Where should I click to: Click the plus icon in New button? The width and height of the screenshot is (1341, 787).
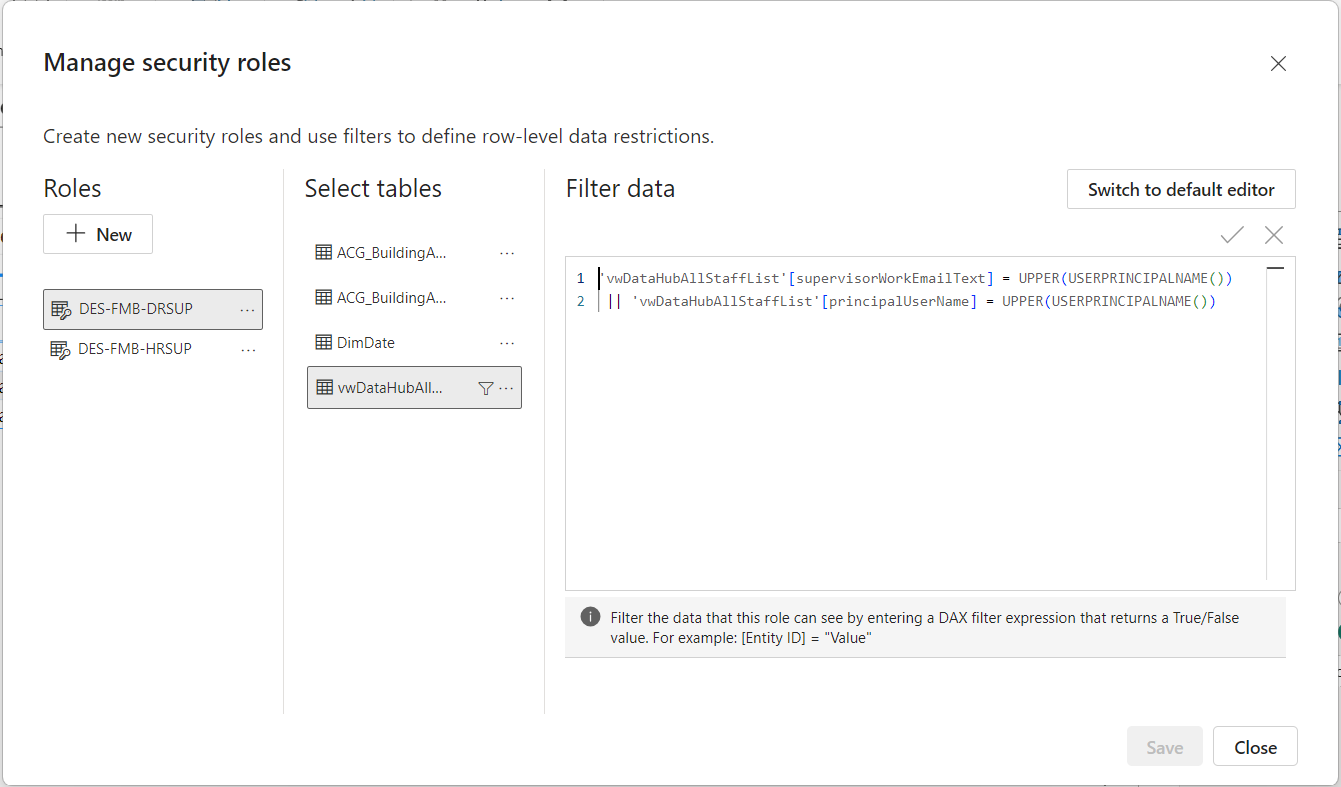[75, 234]
